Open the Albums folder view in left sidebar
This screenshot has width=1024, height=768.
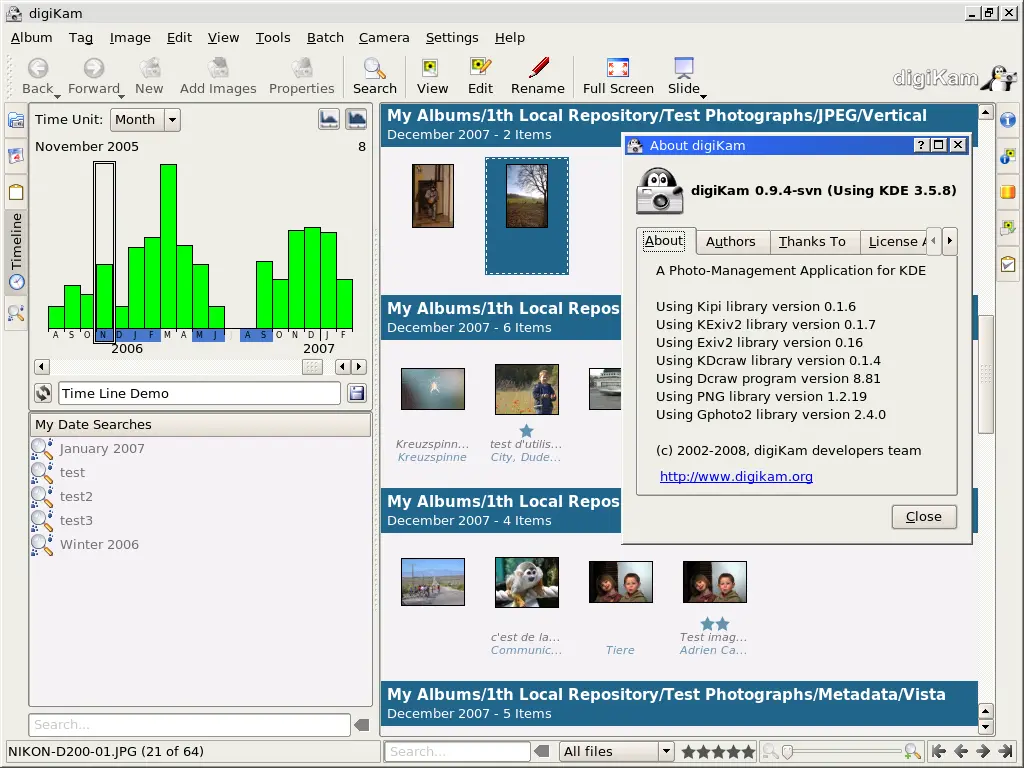[x=16, y=119]
